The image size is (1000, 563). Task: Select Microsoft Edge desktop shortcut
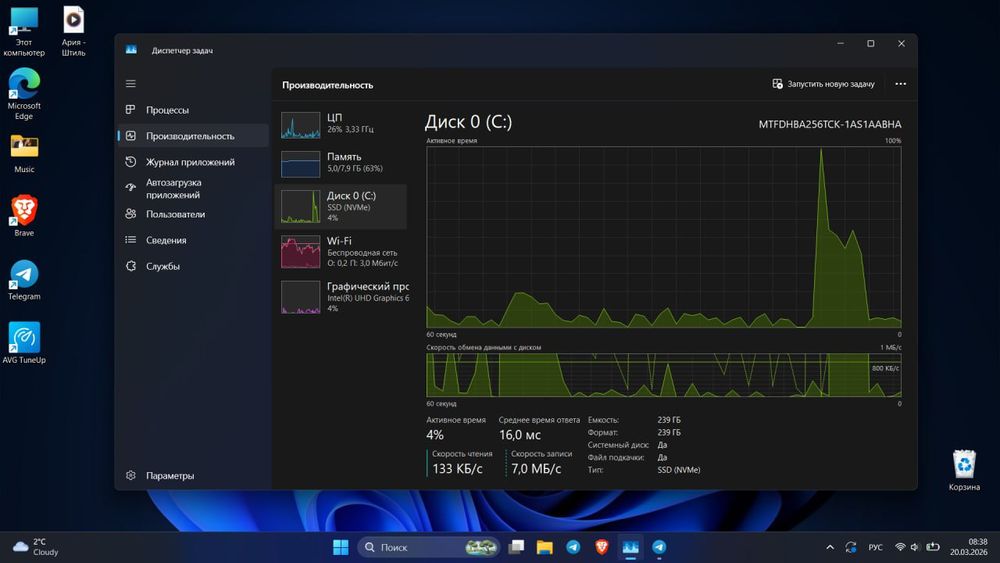[24, 94]
